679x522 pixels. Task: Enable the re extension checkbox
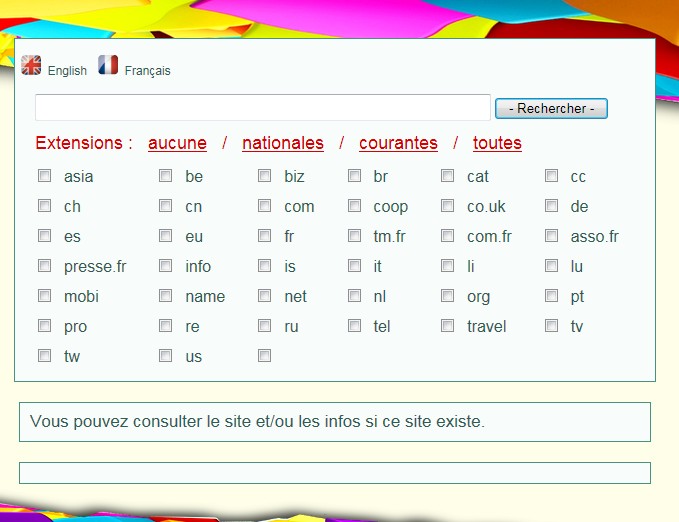click(165, 326)
